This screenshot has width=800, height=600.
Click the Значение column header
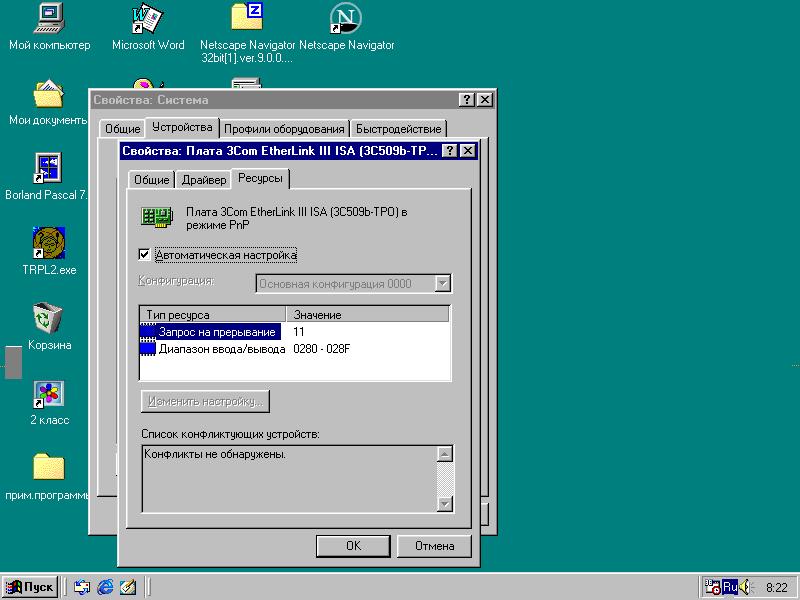point(367,314)
